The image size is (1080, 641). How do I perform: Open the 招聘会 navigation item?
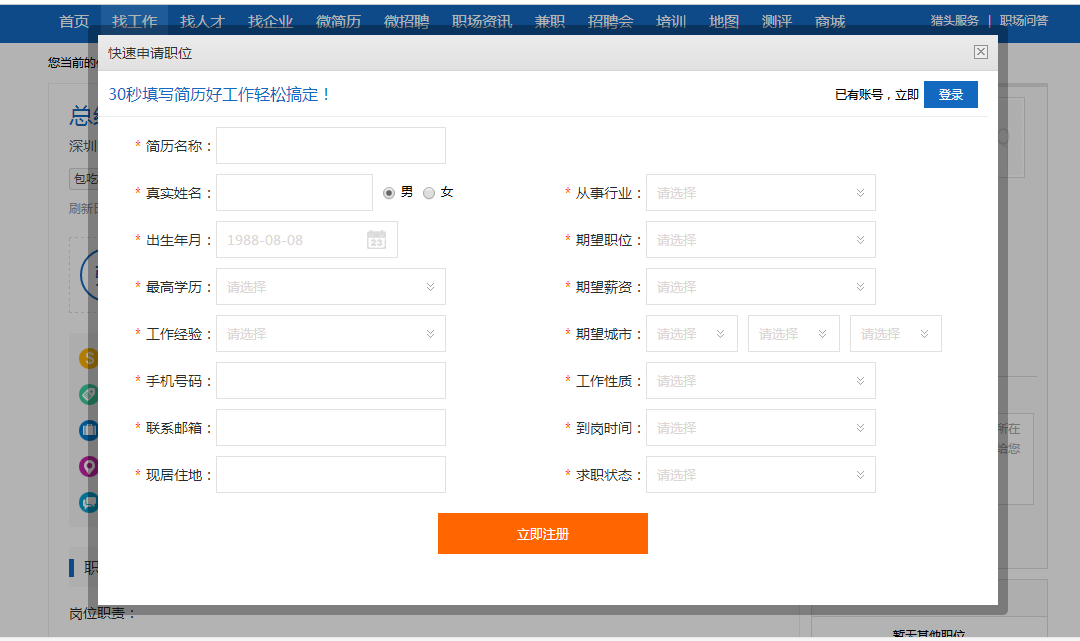pos(610,22)
